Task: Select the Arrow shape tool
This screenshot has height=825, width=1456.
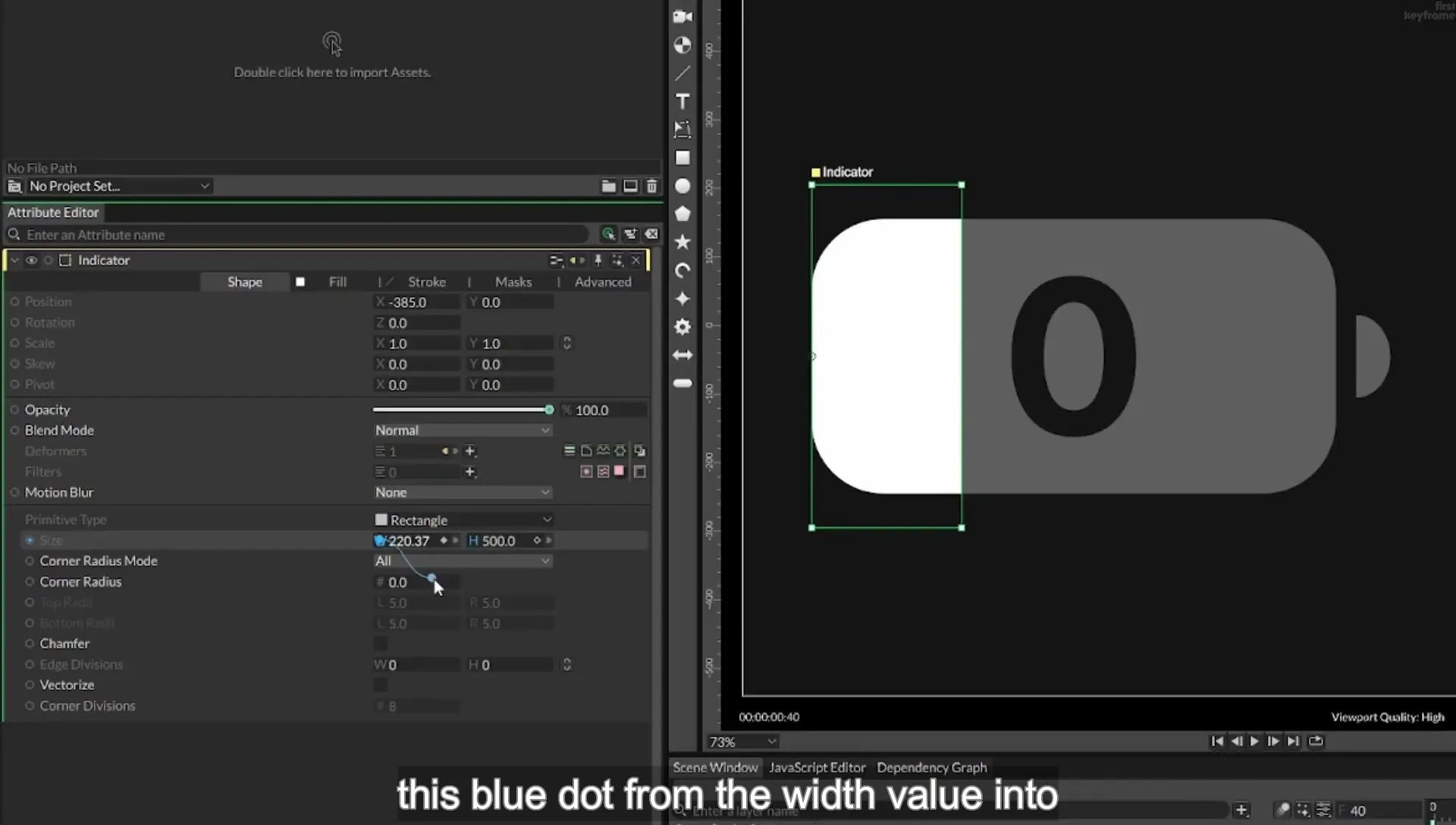Action: pos(682,355)
